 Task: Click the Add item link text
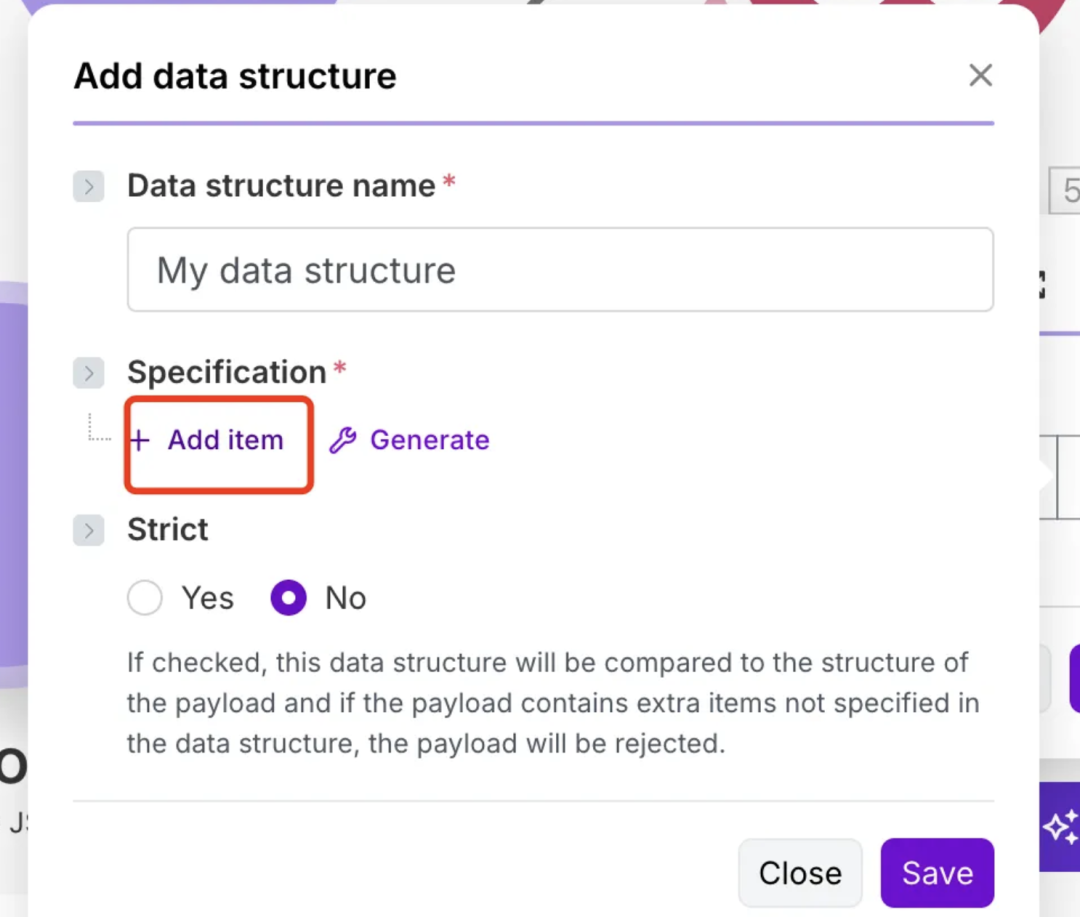[225, 441]
